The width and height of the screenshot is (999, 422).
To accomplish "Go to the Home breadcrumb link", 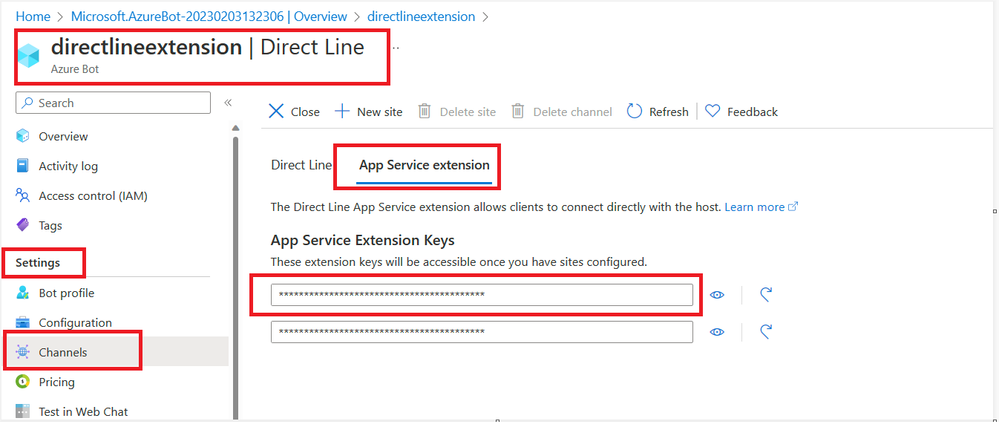I will (x=32, y=17).
